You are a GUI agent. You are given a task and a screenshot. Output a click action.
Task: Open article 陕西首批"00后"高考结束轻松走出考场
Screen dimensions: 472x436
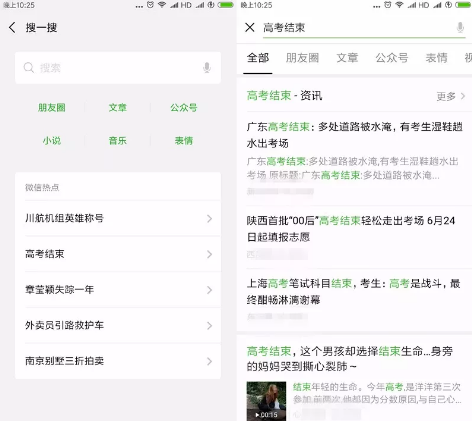(x=354, y=238)
